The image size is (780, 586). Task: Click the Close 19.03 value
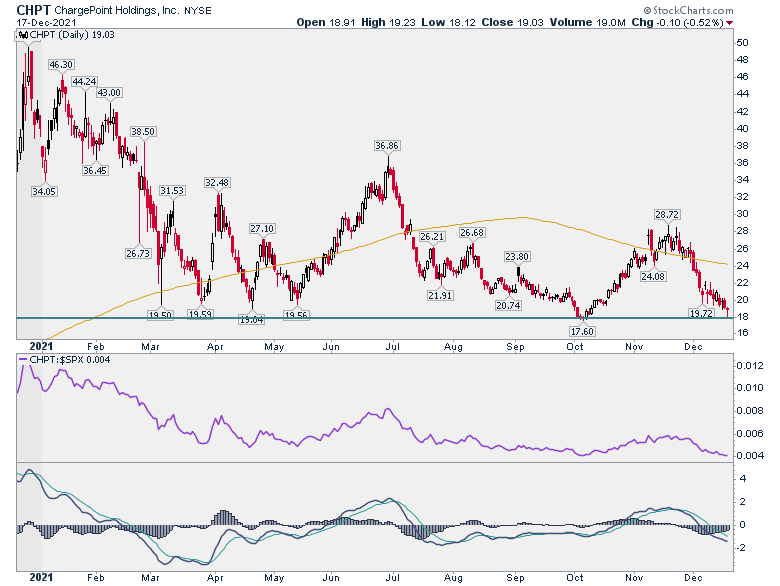tap(512, 22)
